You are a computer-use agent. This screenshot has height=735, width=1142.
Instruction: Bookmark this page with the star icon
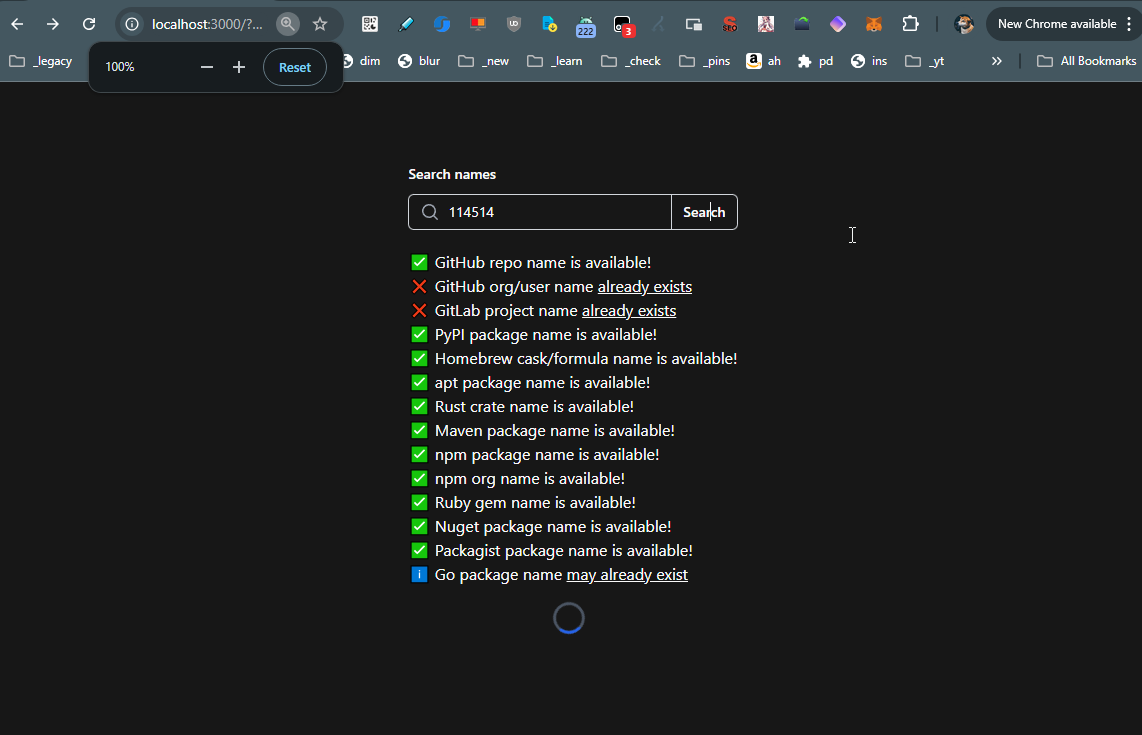(320, 24)
